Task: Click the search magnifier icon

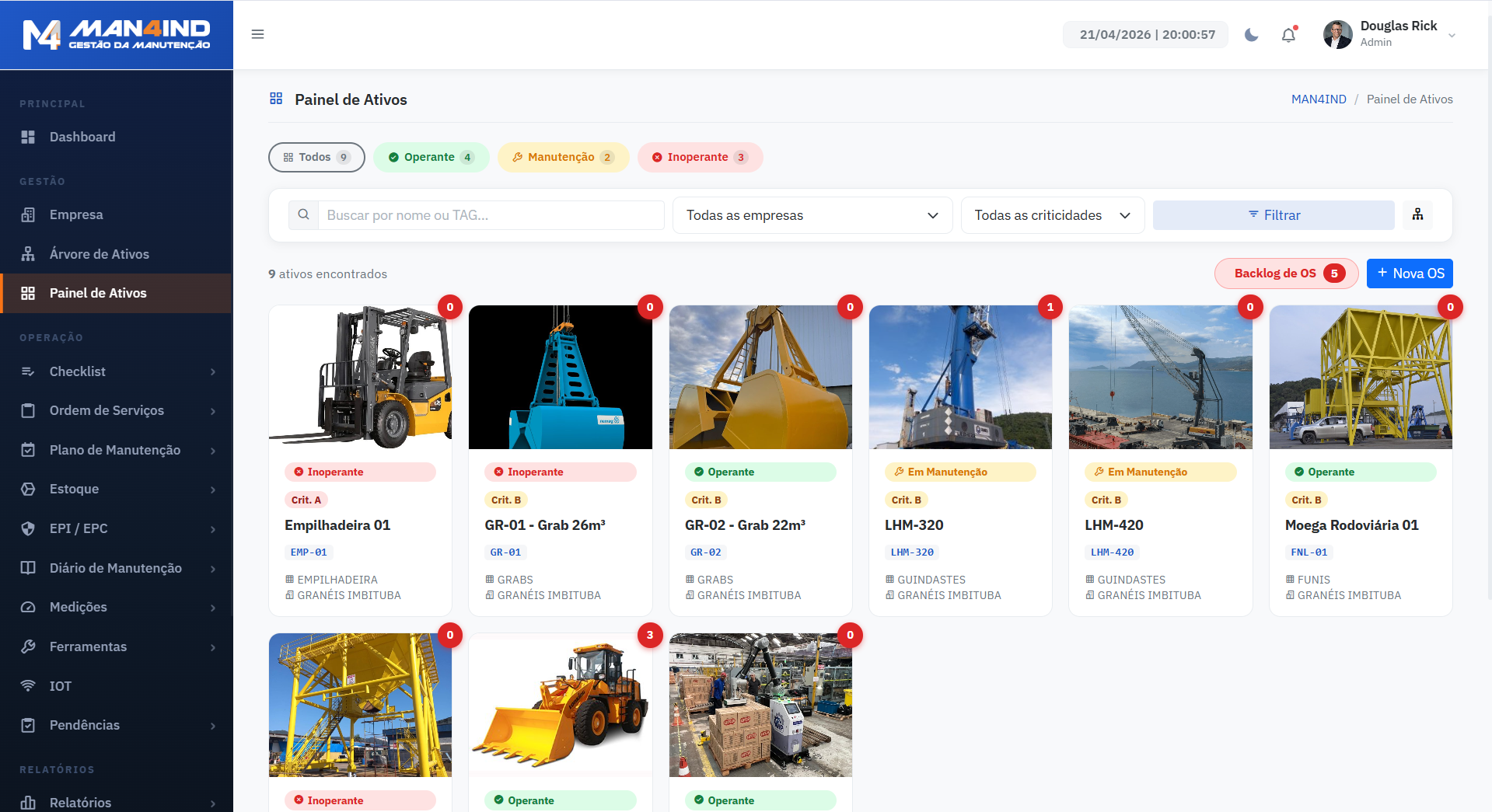Action: point(303,215)
